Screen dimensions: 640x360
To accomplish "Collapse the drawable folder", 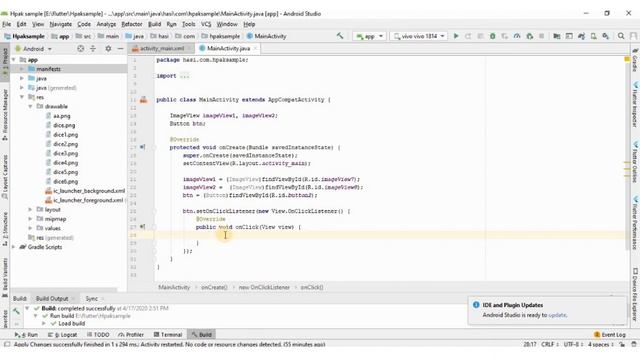I will tap(30, 107).
